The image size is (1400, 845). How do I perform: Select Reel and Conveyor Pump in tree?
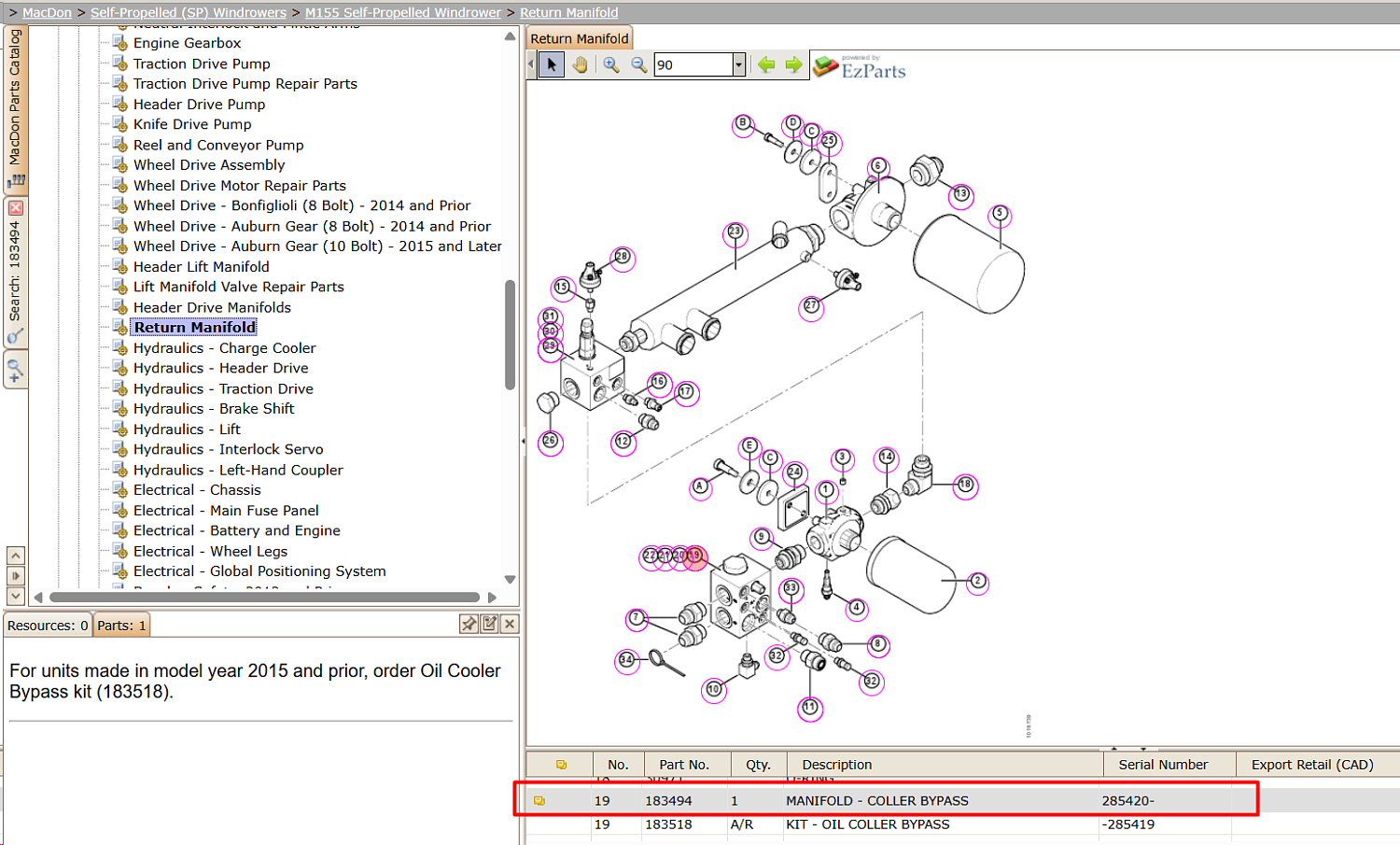point(218,145)
